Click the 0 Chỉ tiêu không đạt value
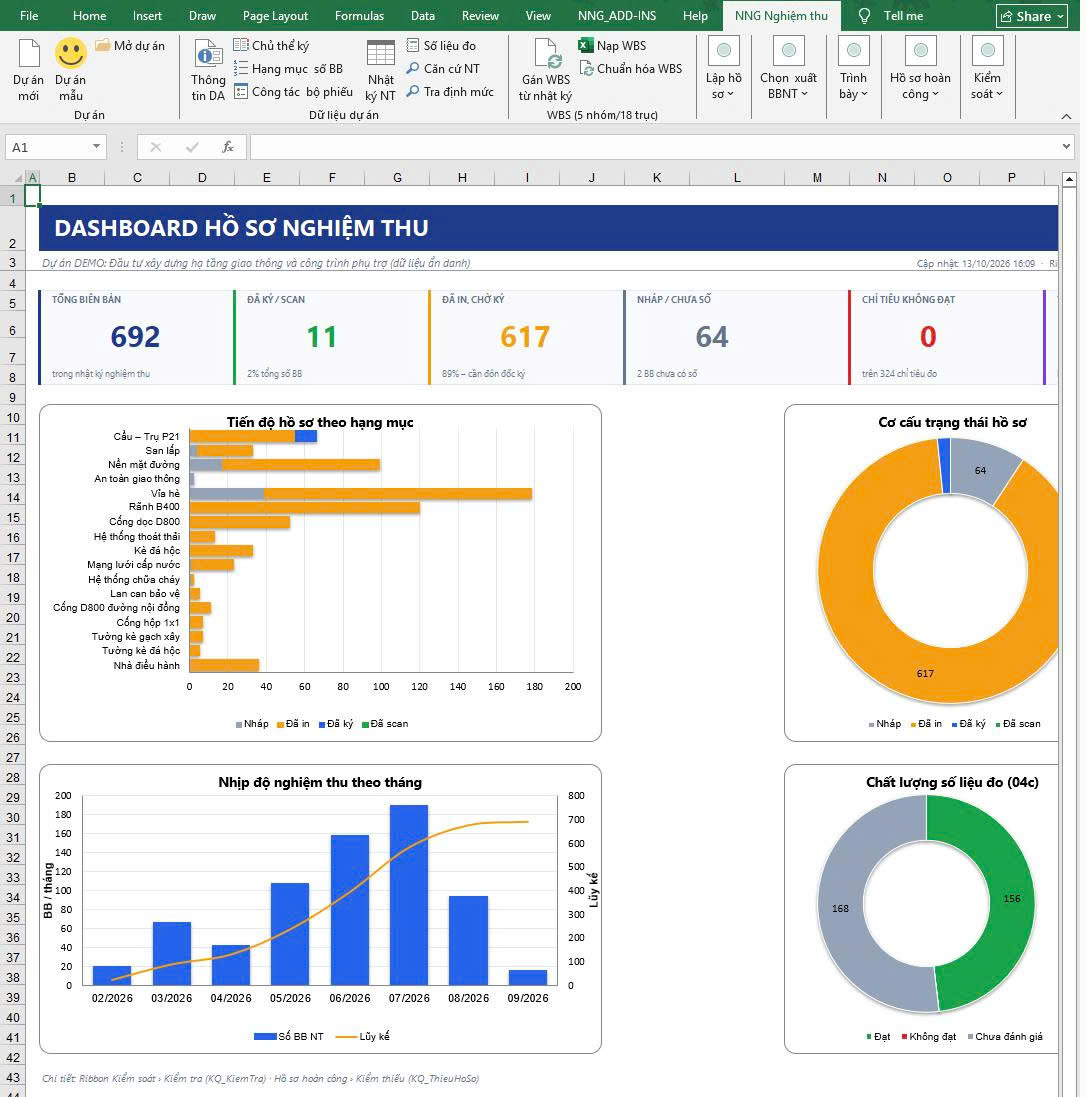Image resolution: width=1086 pixels, height=1097 pixels. tap(928, 337)
